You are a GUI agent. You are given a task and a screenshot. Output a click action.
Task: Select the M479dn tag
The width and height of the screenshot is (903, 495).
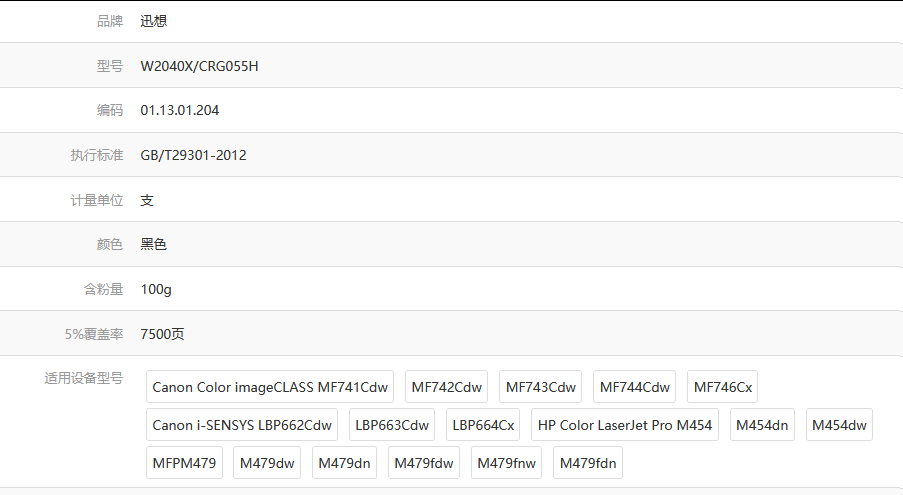344,463
